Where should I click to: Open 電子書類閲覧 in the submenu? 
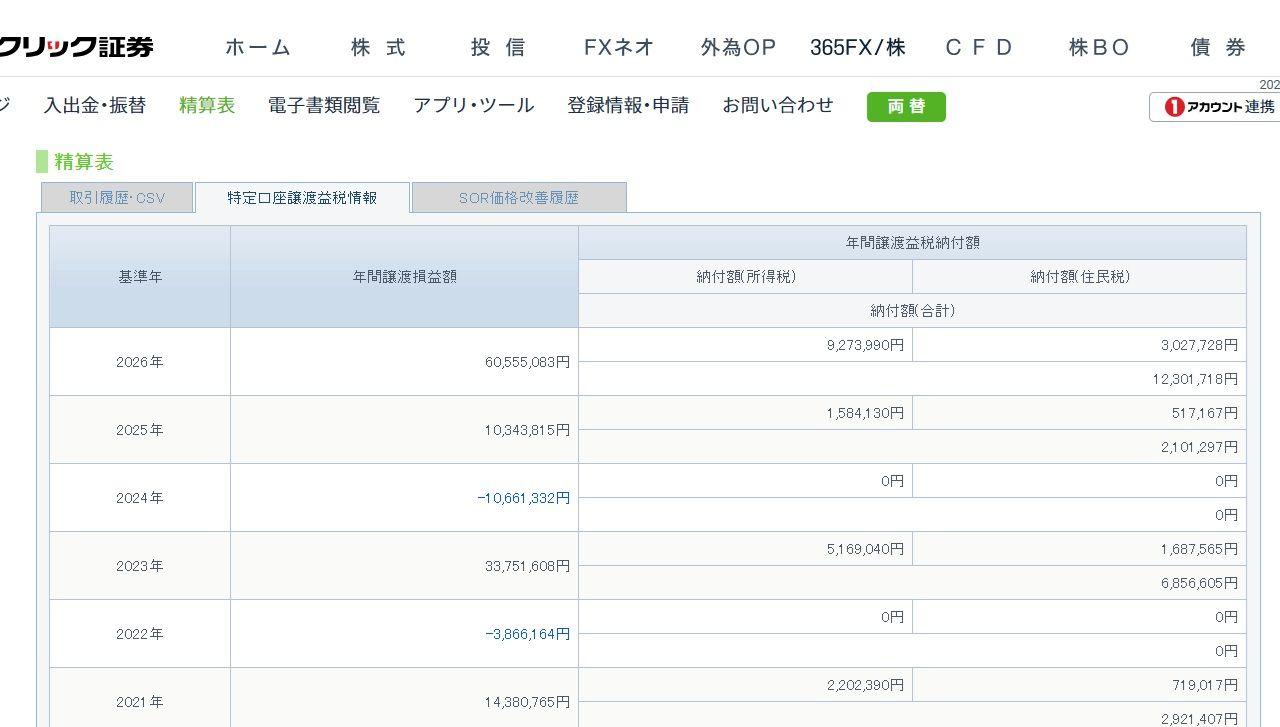tap(324, 105)
